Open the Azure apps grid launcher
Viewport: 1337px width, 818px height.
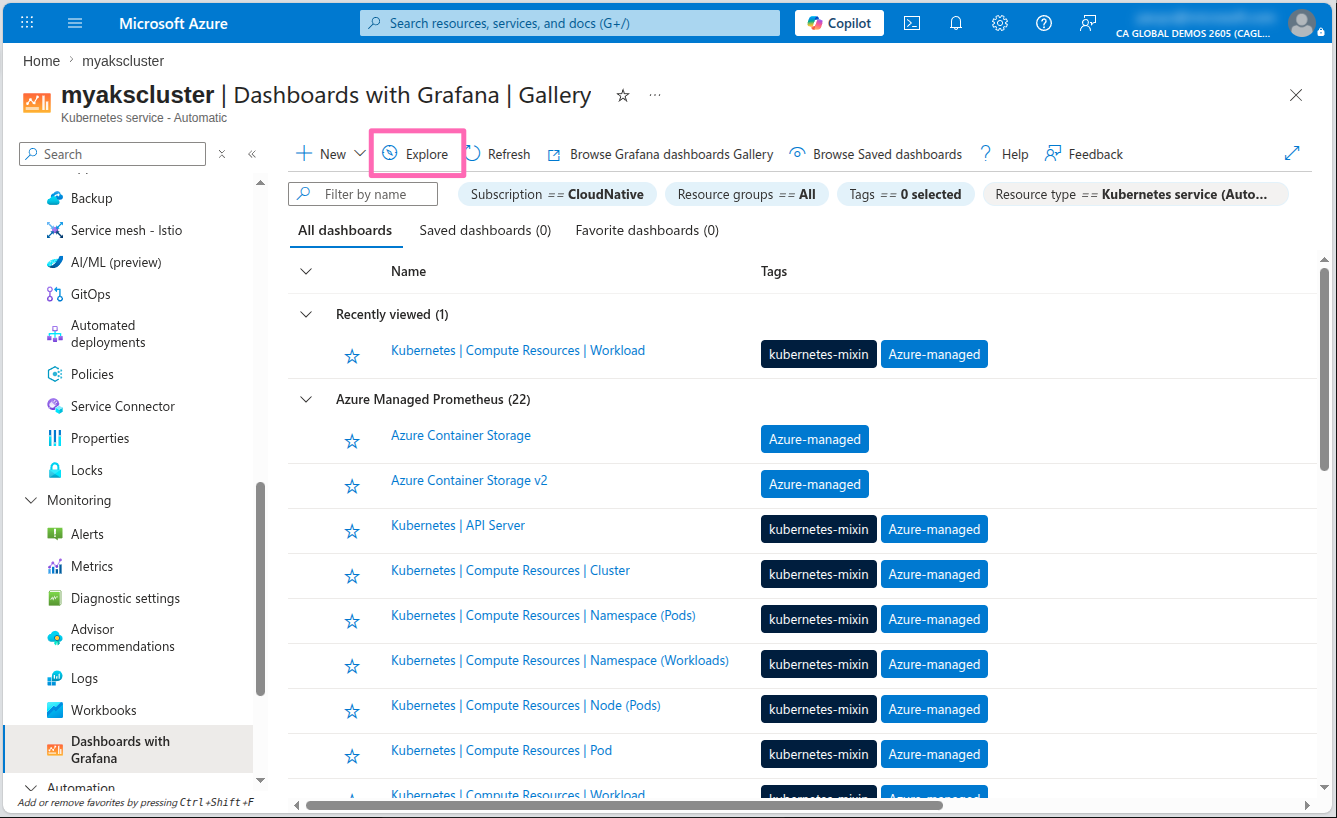27,23
